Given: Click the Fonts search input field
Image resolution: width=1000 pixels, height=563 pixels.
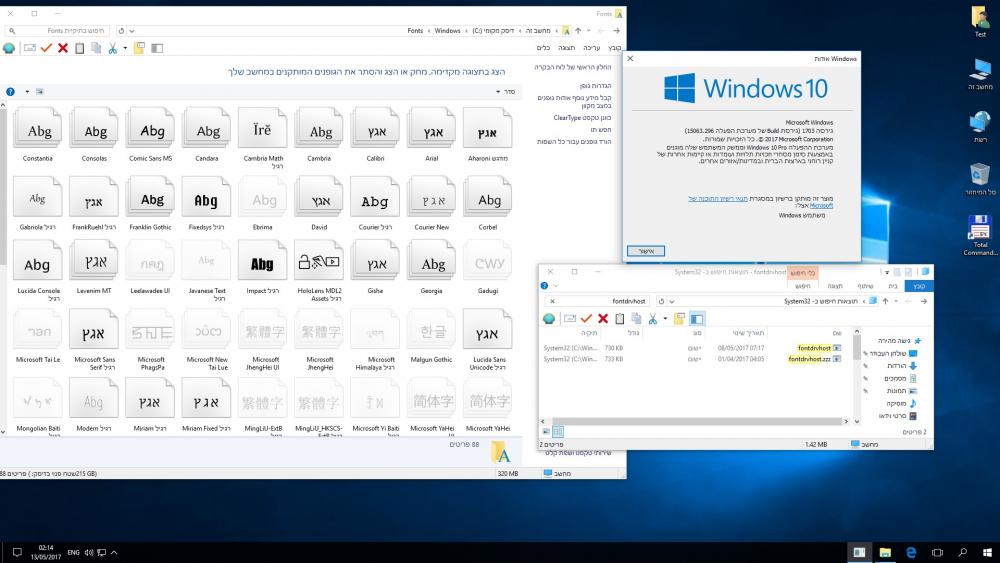Looking at the screenshot, I should pos(57,31).
